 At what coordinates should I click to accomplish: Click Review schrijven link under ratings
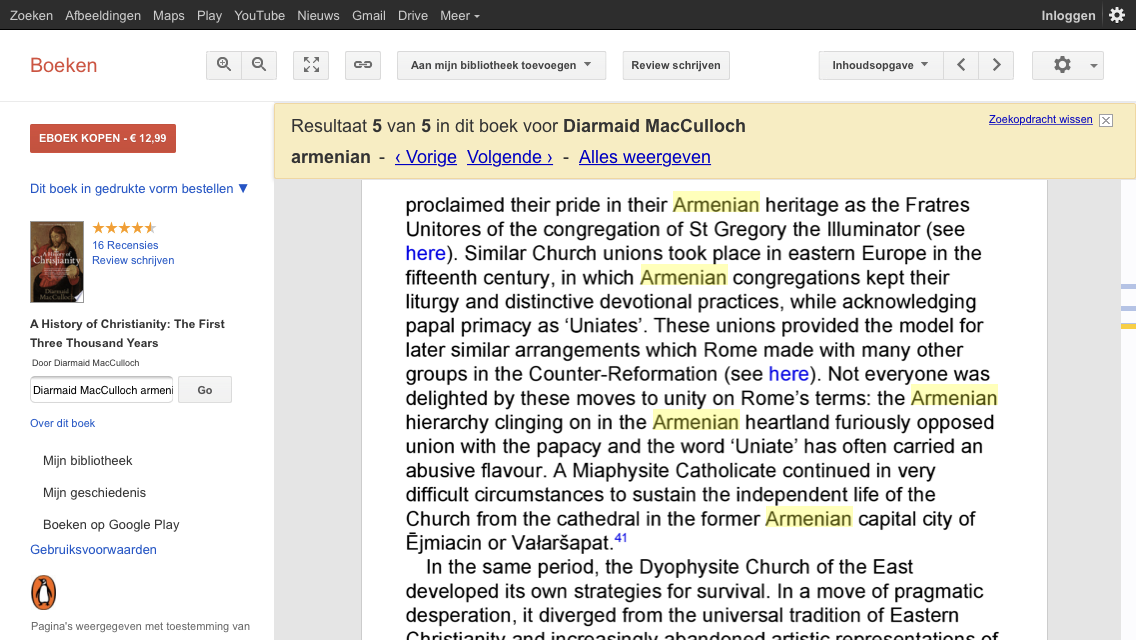133,260
